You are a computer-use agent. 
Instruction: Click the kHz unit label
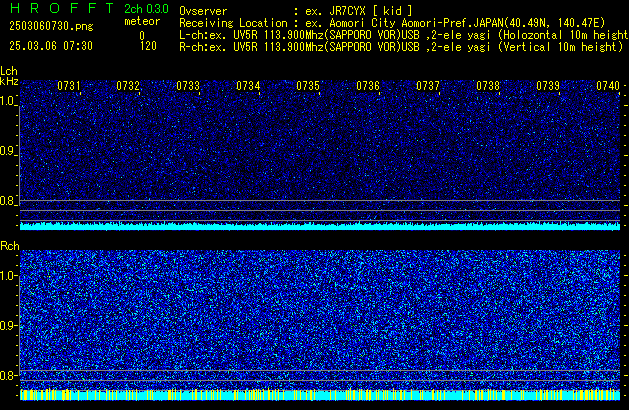click(x=9, y=81)
